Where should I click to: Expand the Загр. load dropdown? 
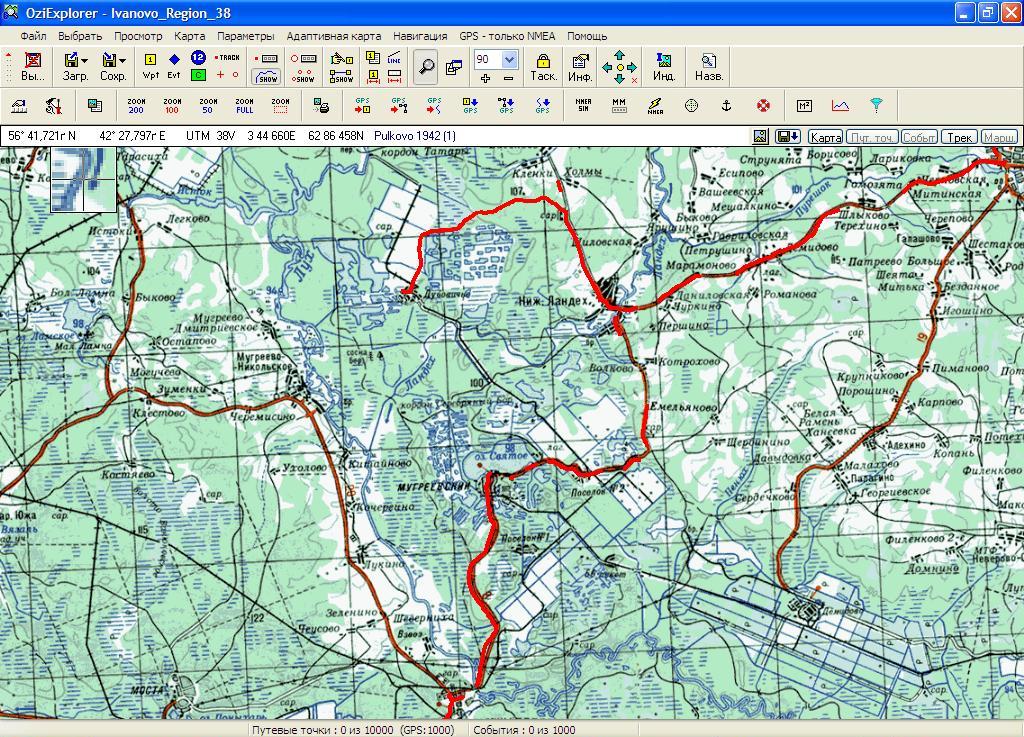pyautogui.click(x=84, y=61)
